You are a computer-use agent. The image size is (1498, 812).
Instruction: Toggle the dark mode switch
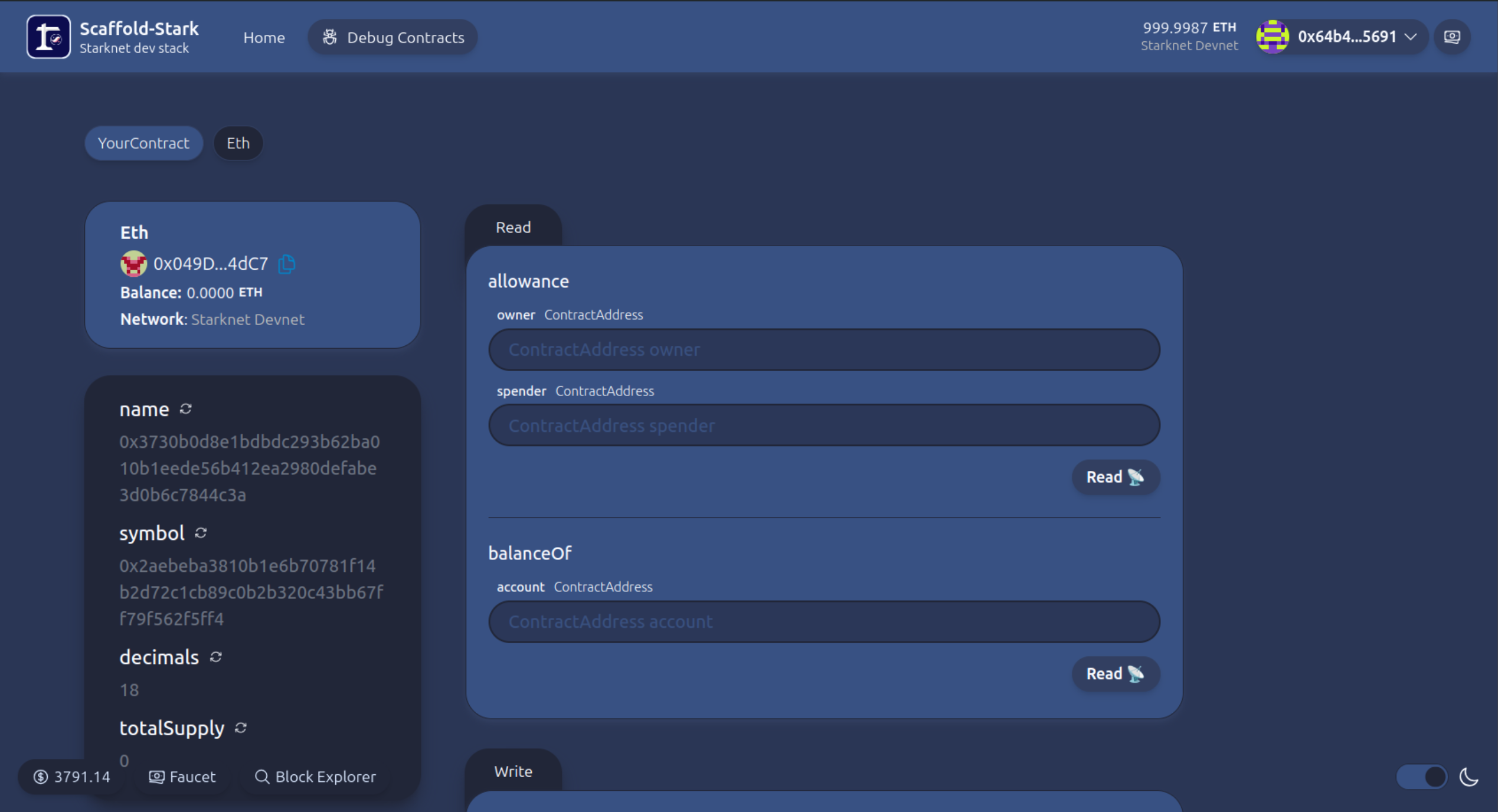[x=1422, y=777]
